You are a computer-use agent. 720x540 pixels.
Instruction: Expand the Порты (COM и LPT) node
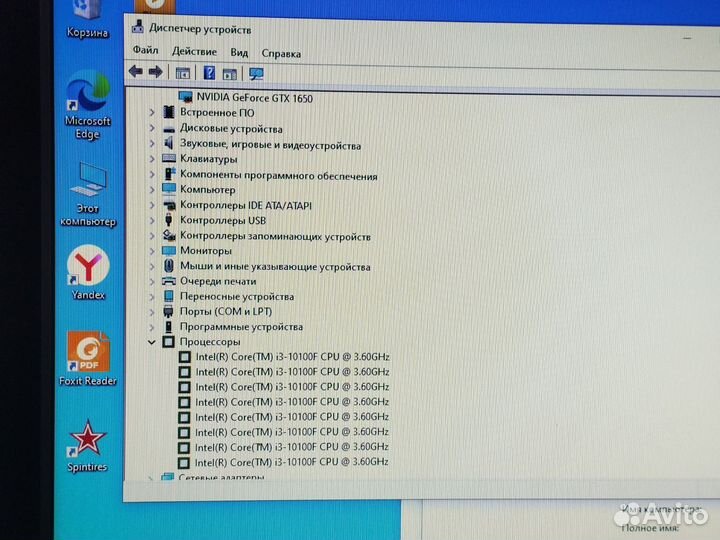tap(152, 312)
